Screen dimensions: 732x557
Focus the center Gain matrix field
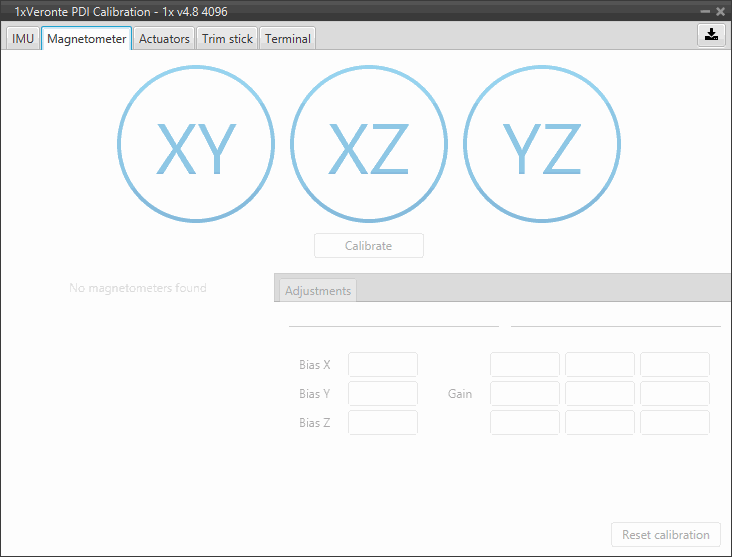tap(600, 394)
